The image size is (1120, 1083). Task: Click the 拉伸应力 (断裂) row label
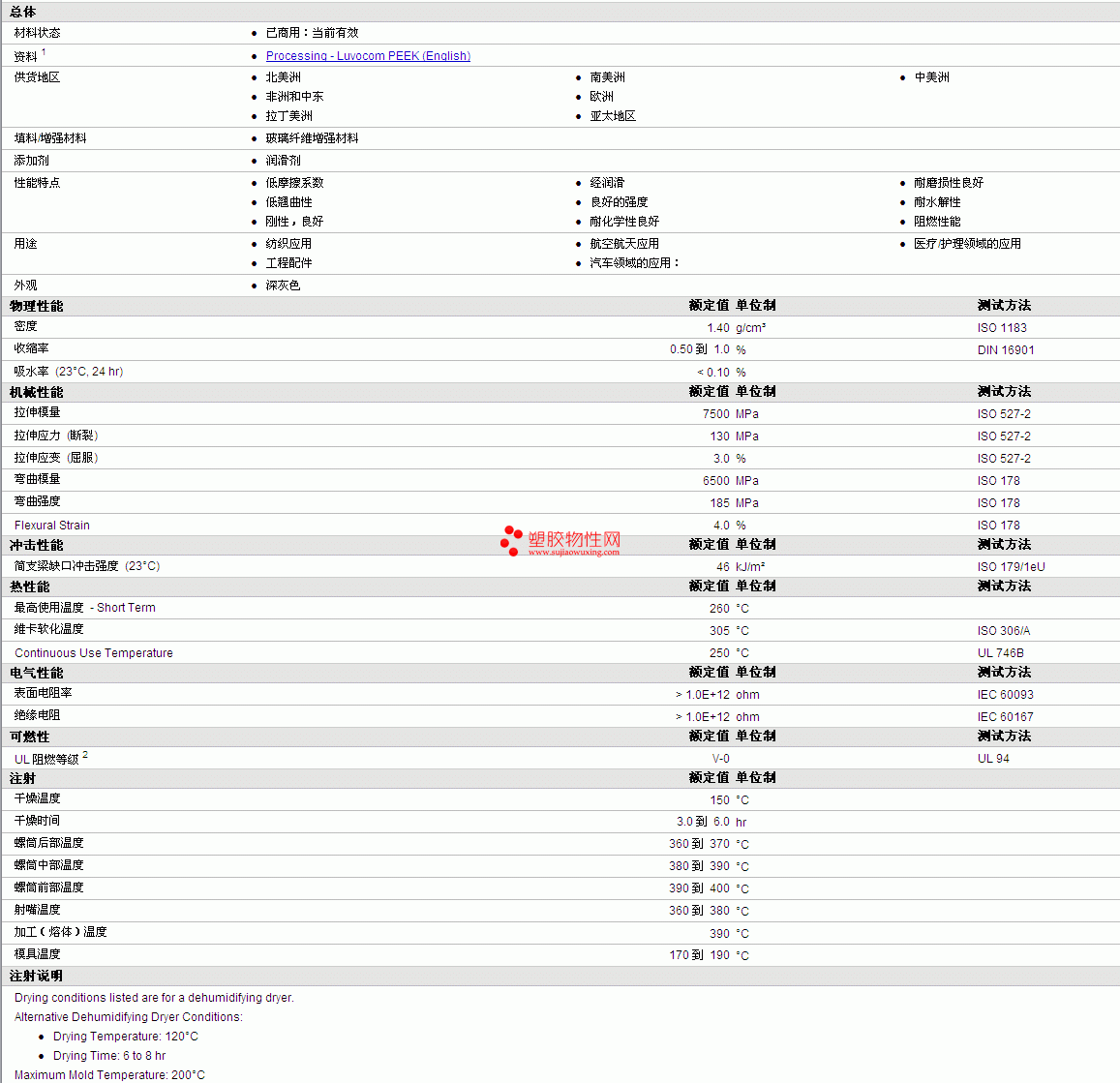click(x=56, y=436)
